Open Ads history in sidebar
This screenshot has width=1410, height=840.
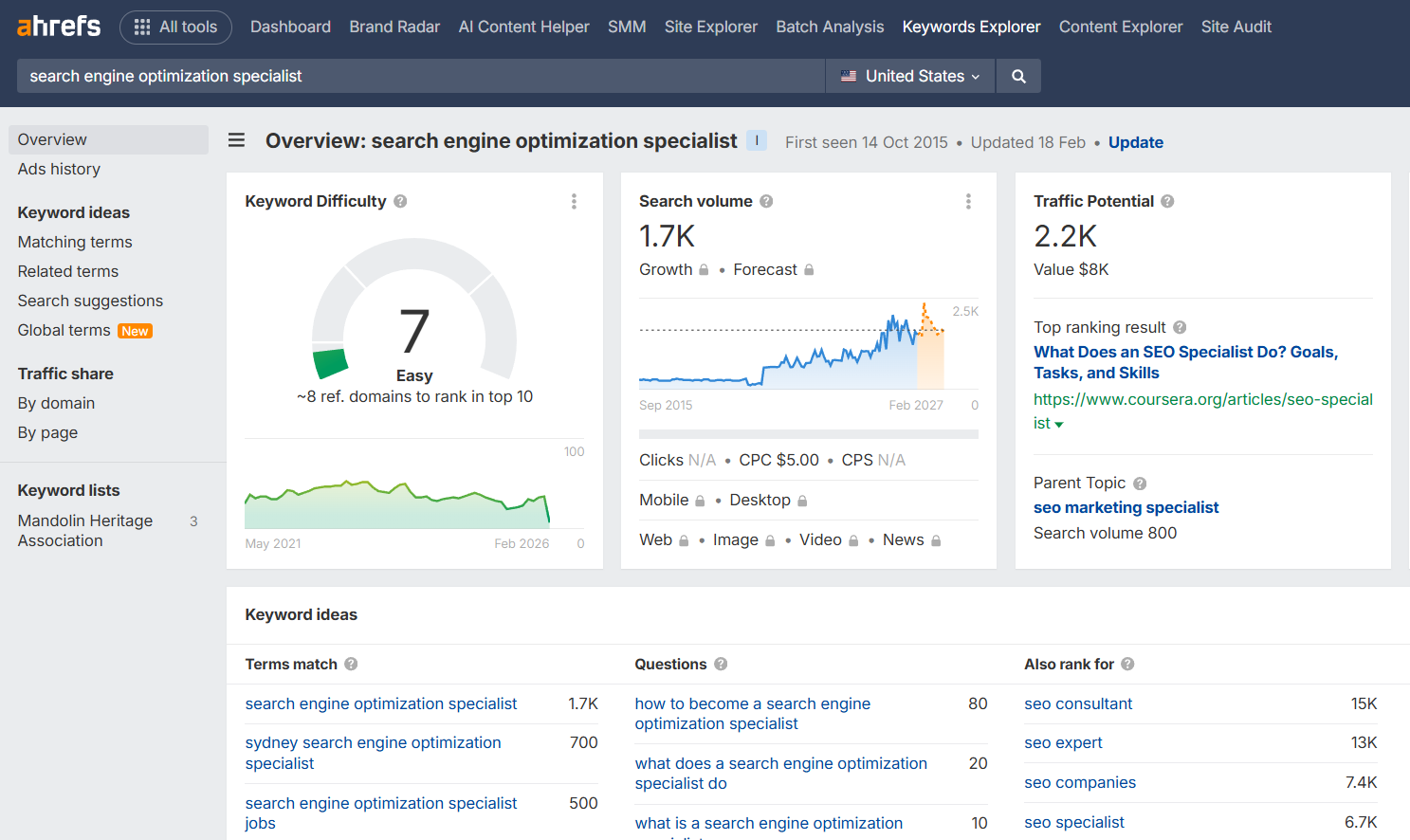pos(59,169)
